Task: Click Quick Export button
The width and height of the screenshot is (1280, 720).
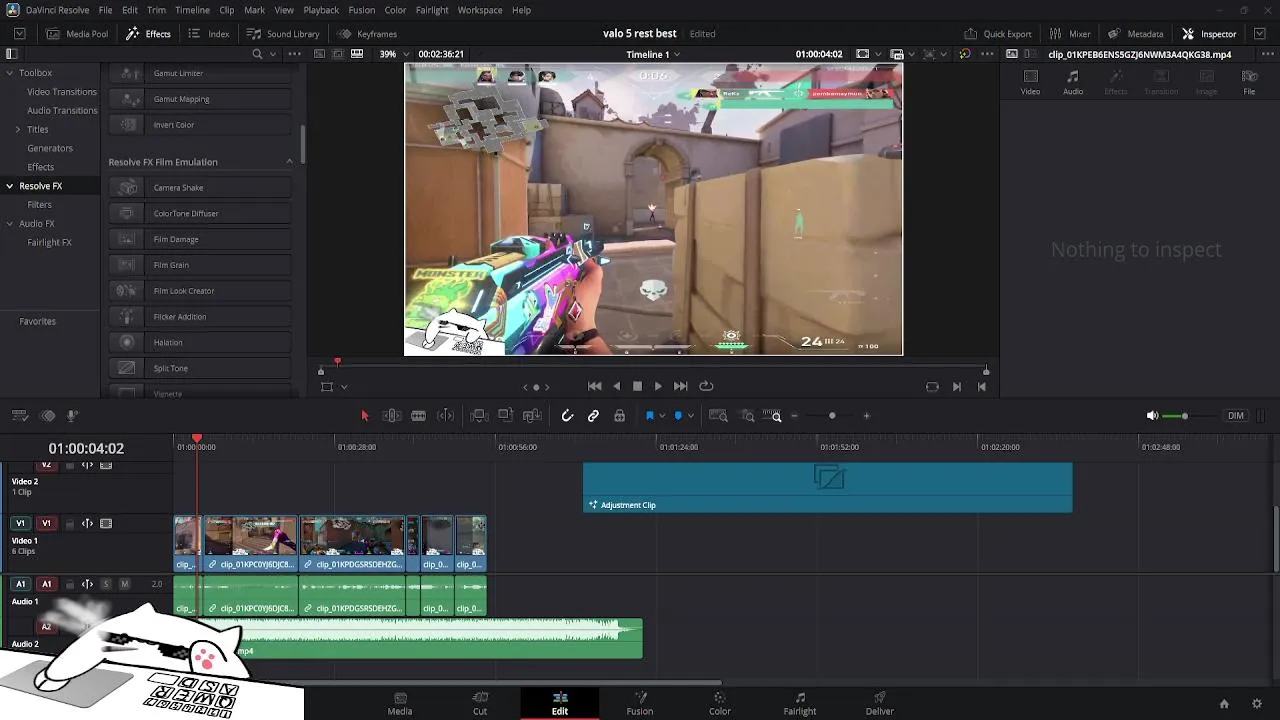Action: 997,34
